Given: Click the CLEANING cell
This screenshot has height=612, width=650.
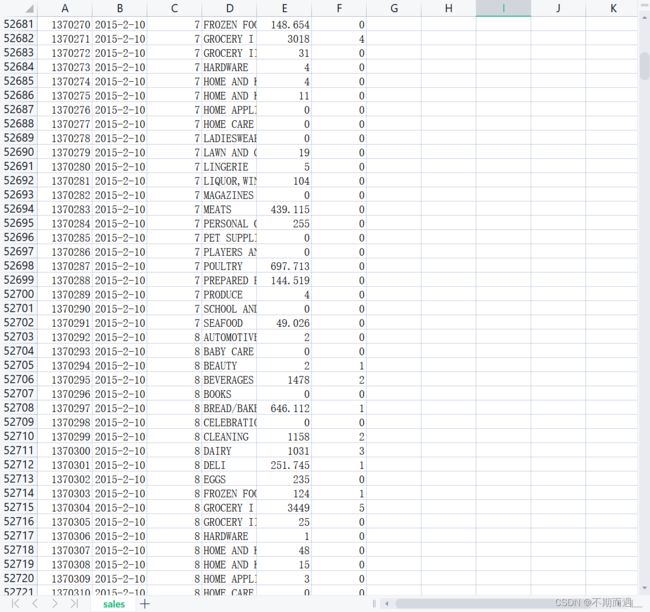Looking at the screenshot, I should [229, 437].
